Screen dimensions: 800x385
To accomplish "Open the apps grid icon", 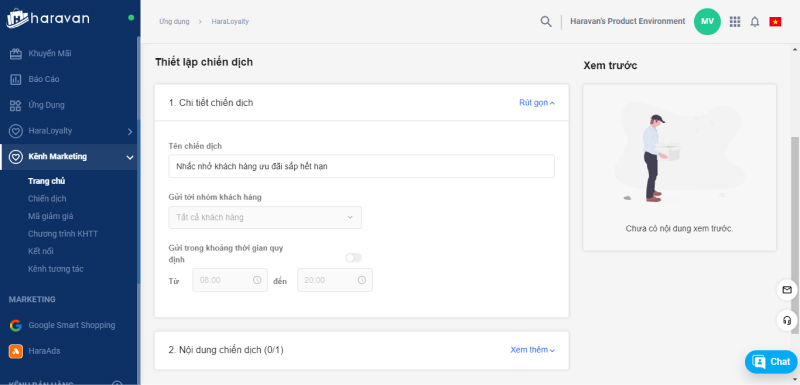I will point(735,21).
